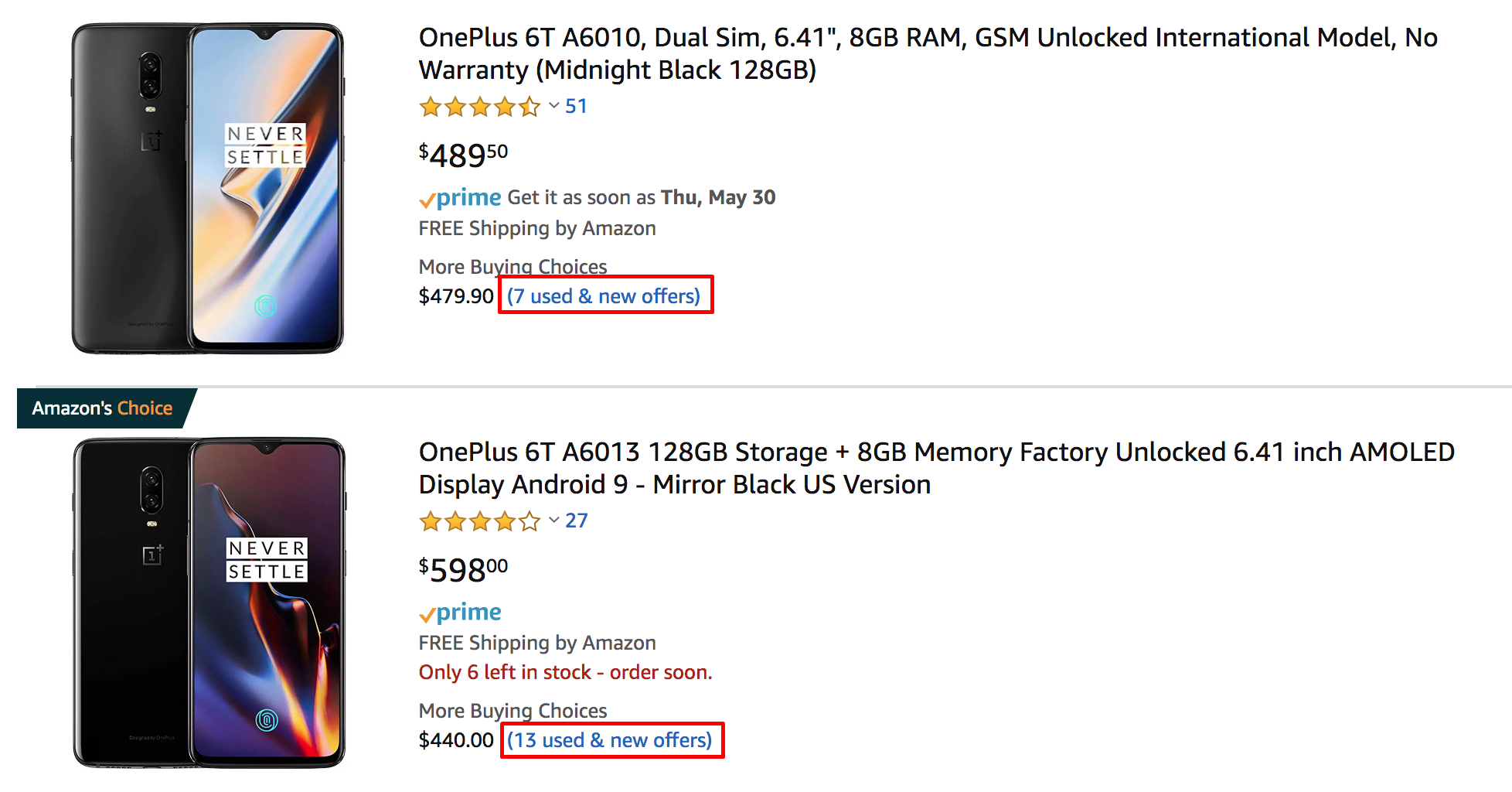View the 7 used & new offers
The height and width of the screenshot is (792, 1512).
click(605, 295)
